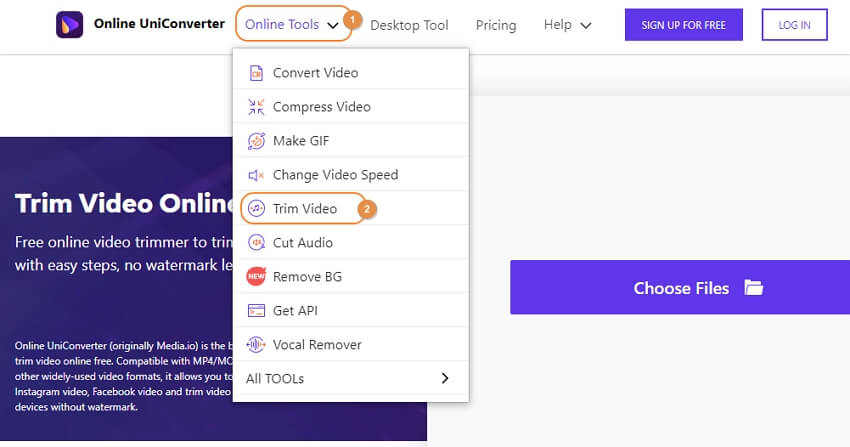Click the Trim Video Online heading
Viewport: 850px width, 447px height.
pos(124,204)
